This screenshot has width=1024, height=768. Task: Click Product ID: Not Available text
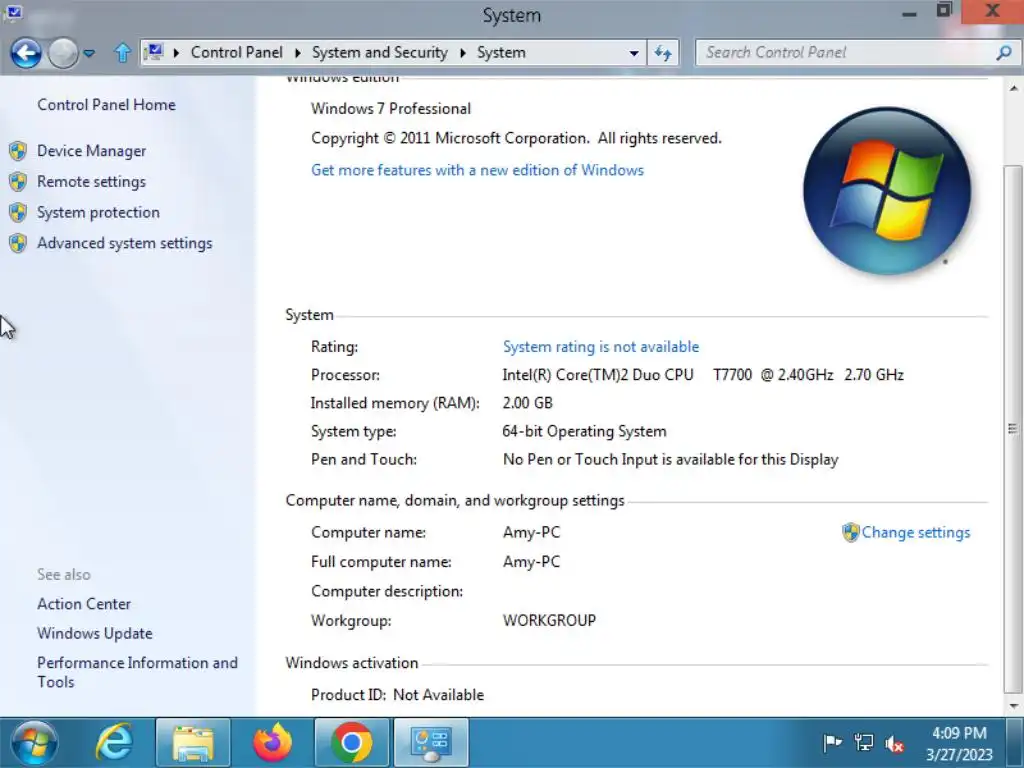tap(397, 695)
